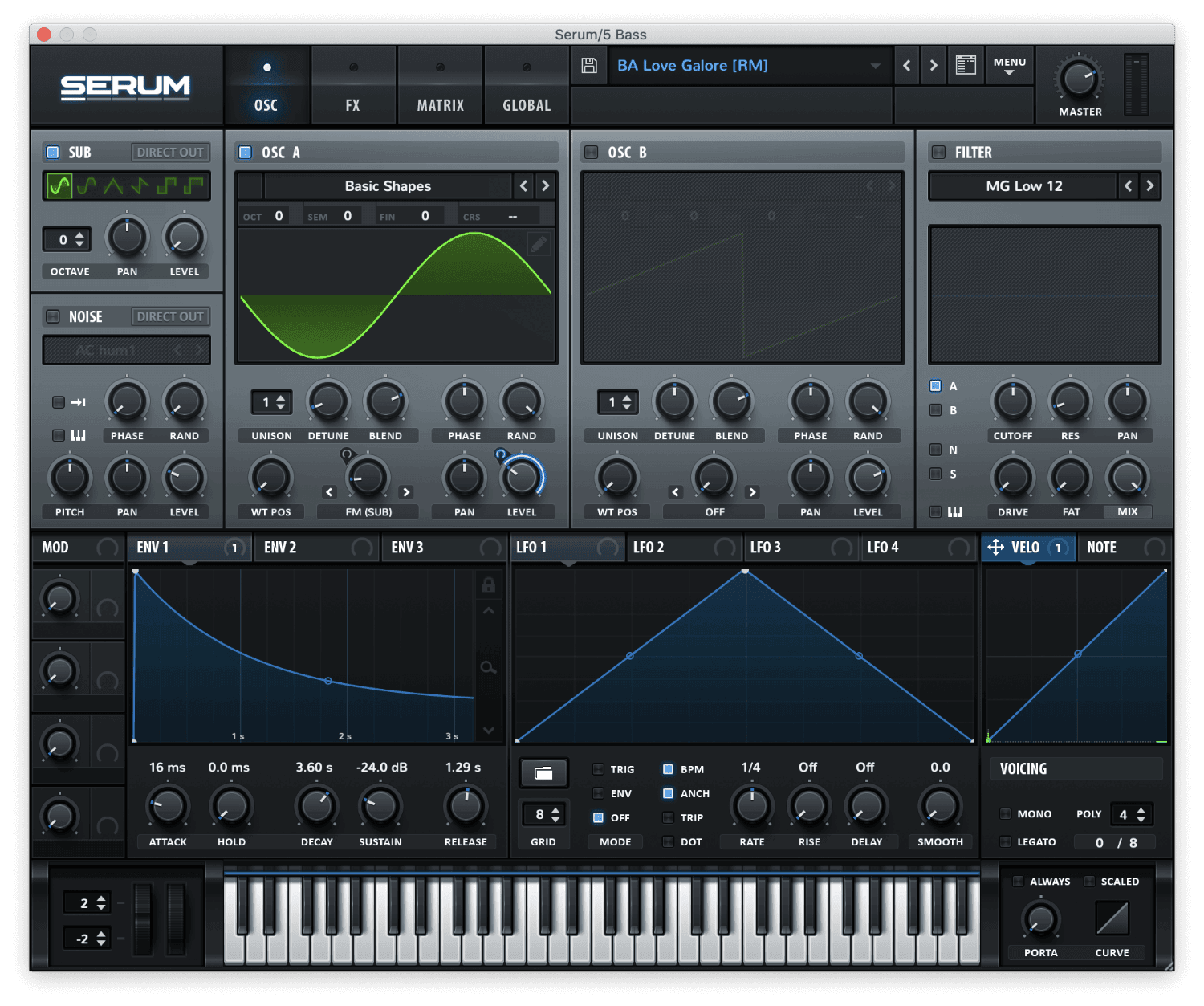Disable the SUB oscillator
The height and width of the screenshot is (1006, 1204).
point(53,153)
